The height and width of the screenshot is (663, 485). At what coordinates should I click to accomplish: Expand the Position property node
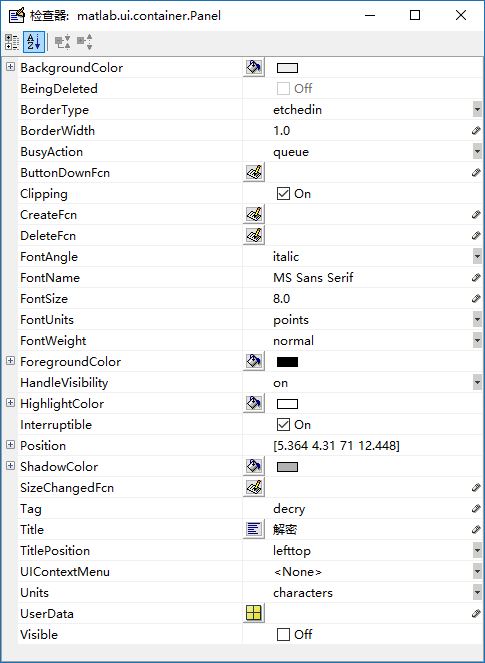tap(10, 444)
